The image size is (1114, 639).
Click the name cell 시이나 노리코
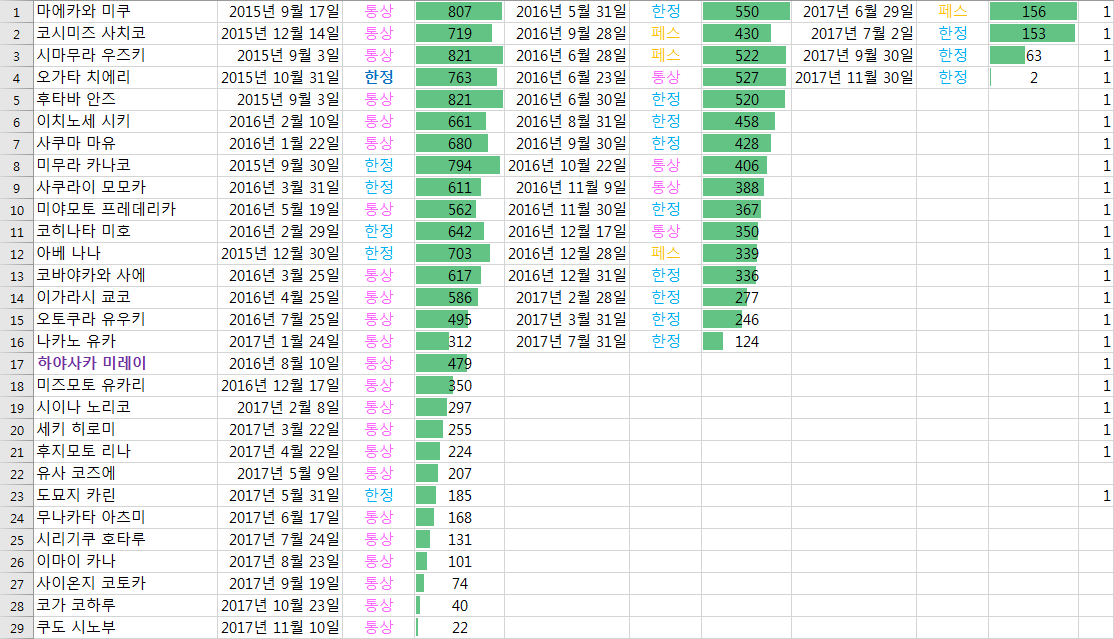[x=125, y=408]
